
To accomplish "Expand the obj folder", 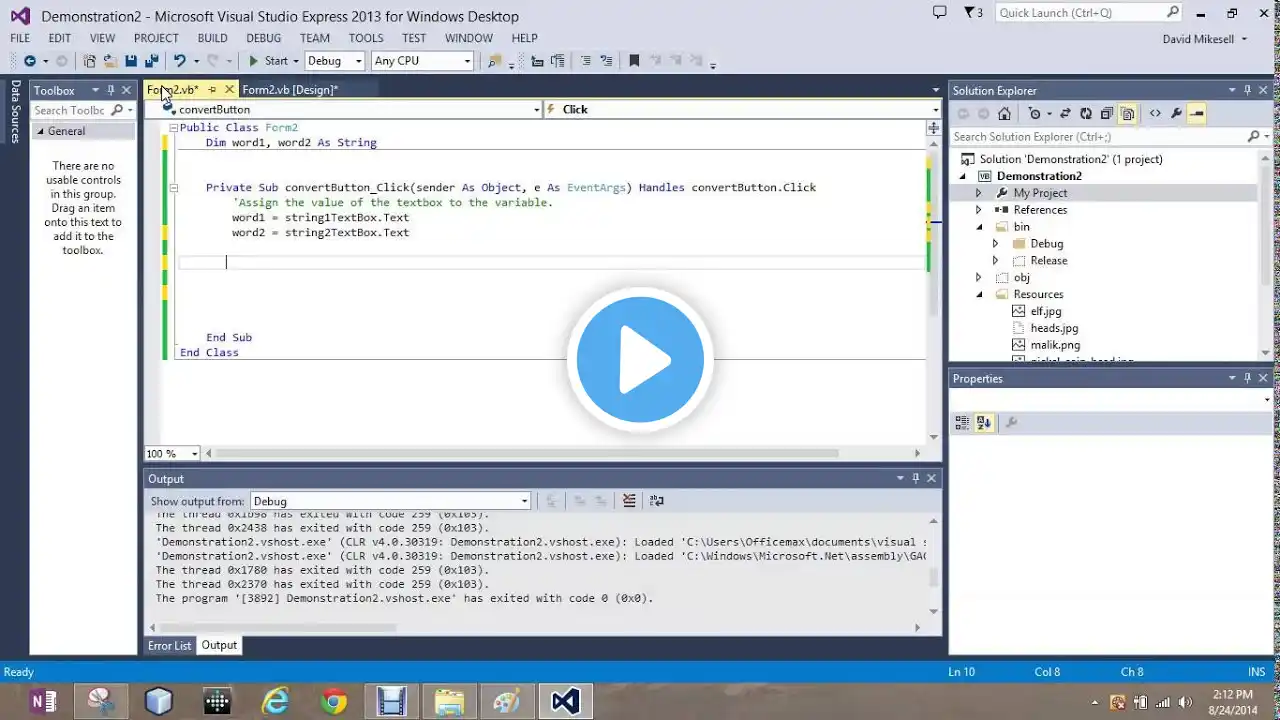I will pos(979,278).
